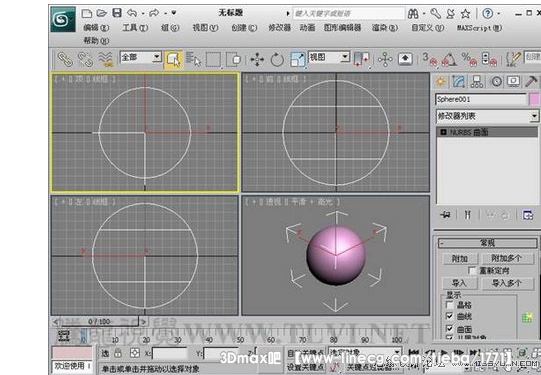Click the Sphere001 object name field
This screenshot has width=541, height=375.
[x=481, y=99]
